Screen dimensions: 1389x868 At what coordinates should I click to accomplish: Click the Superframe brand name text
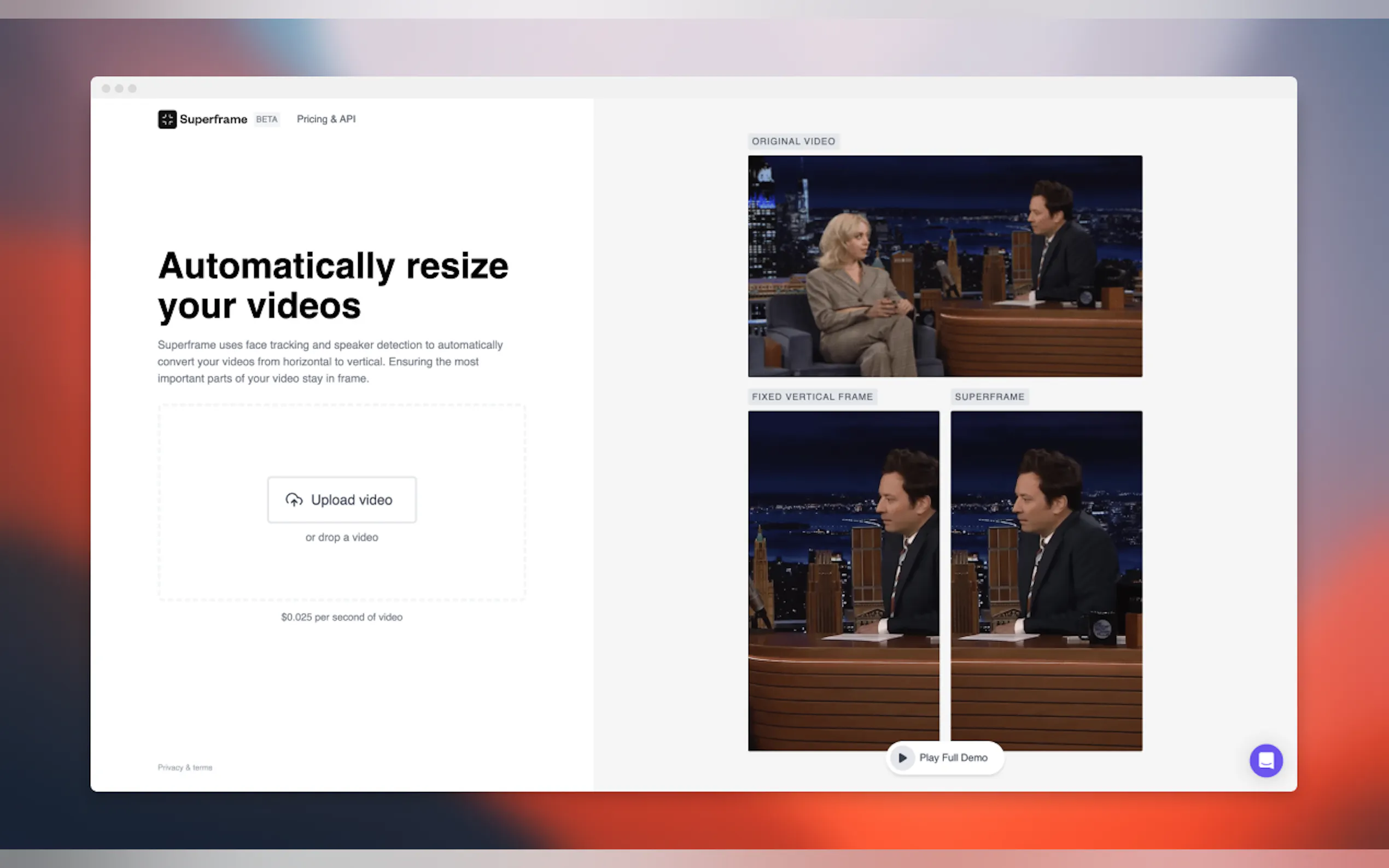tap(213, 119)
